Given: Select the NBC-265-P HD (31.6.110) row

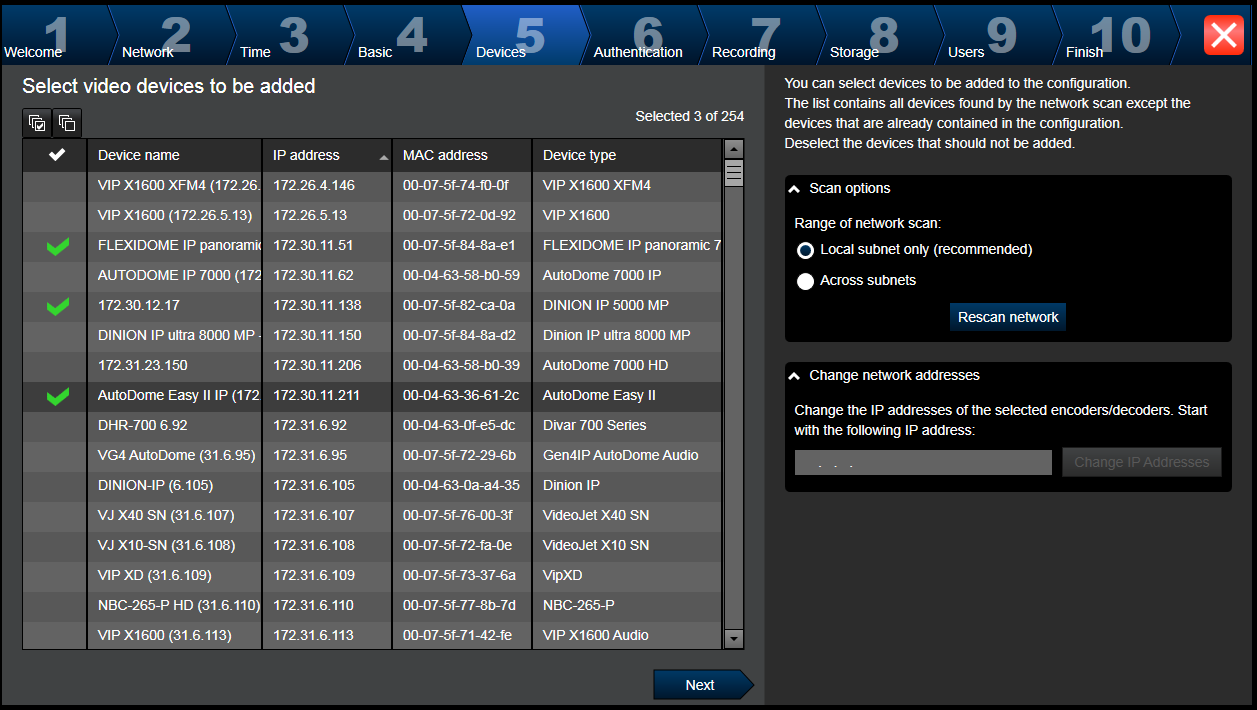Looking at the screenshot, I should (372, 605).
